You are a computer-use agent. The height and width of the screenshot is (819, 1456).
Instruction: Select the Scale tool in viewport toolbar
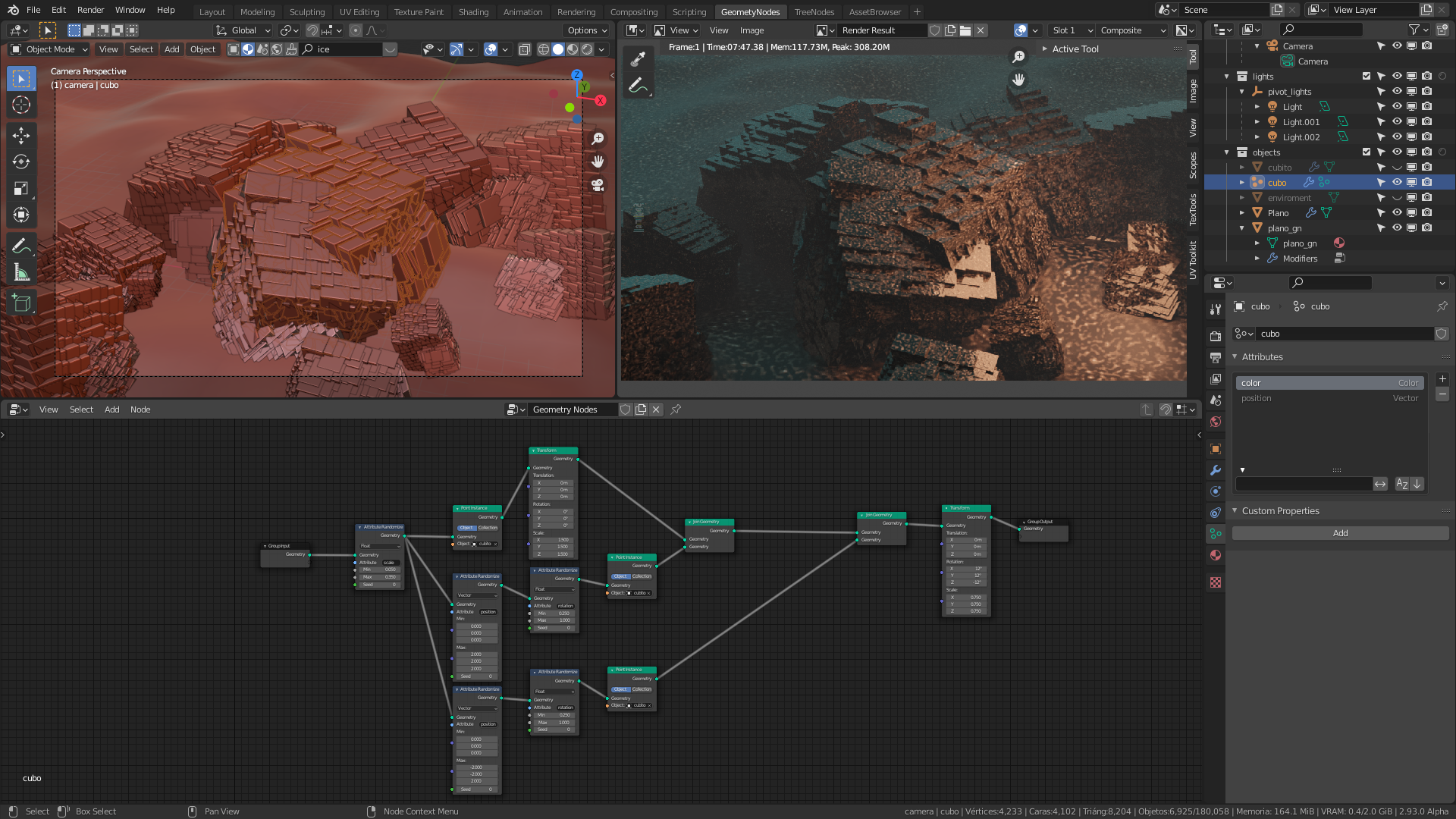[21, 188]
